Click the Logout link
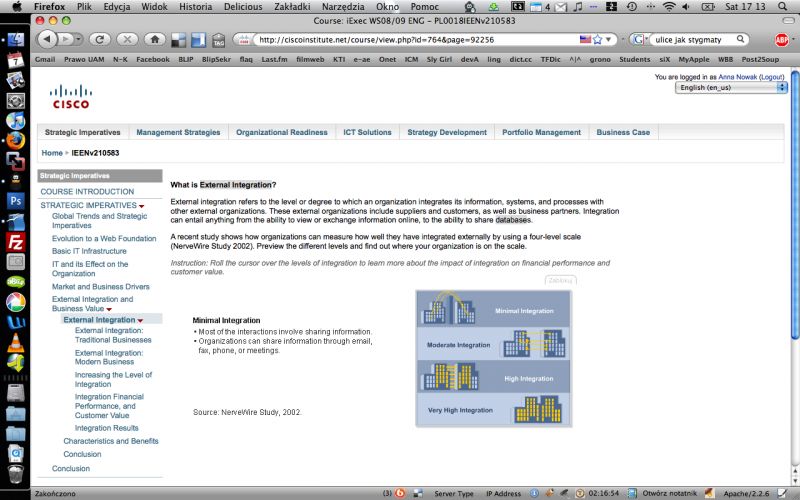Image resolution: width=800 pixels, height=500 pixels. coord(771,77)
